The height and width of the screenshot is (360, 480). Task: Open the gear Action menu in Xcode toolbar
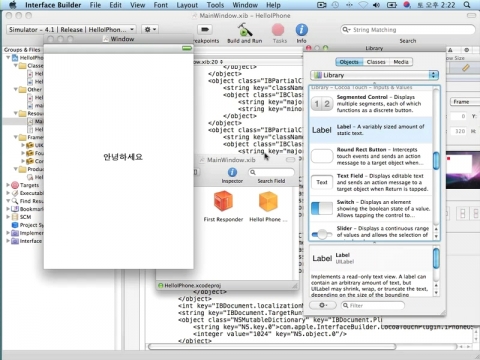click(x=150, y=29)
